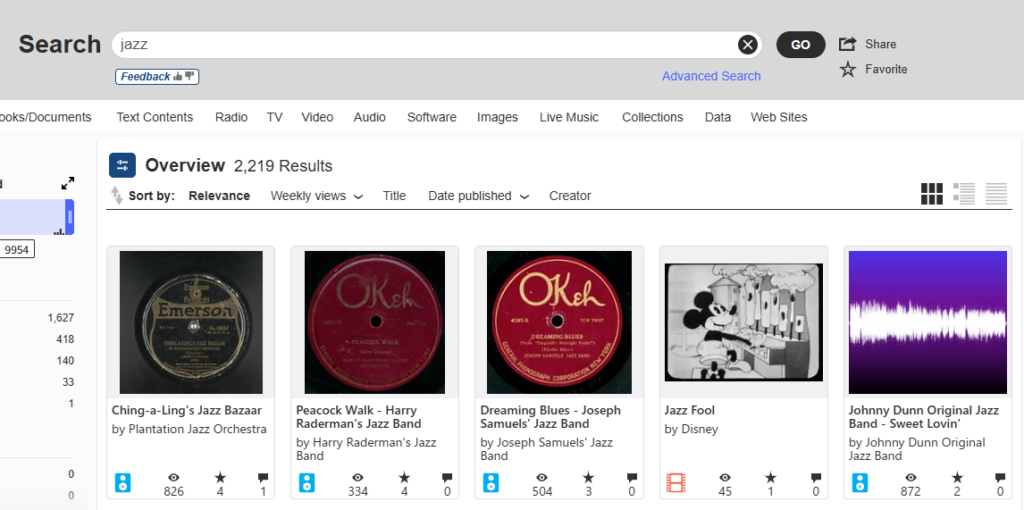Click the Share icon
The width and height of the screenshot is (1024, 510).
tap(848, 44)
